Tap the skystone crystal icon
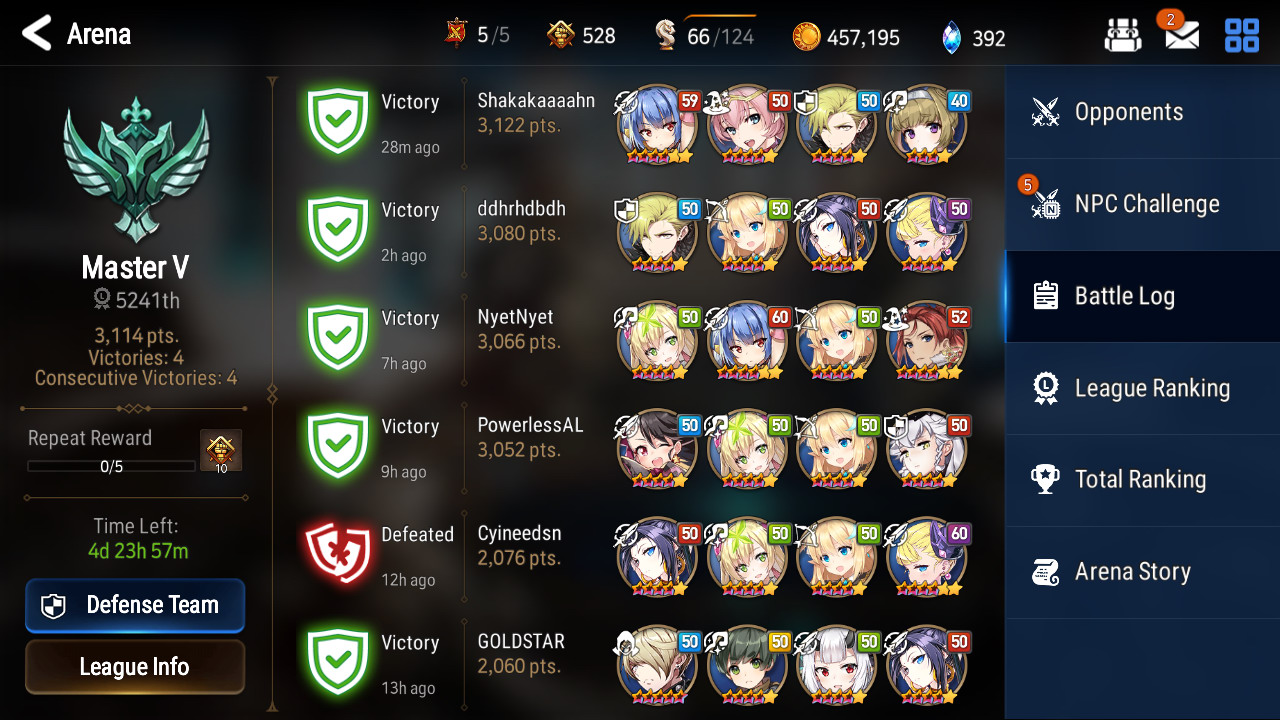 pyautogui.click(x=951, y=37)
